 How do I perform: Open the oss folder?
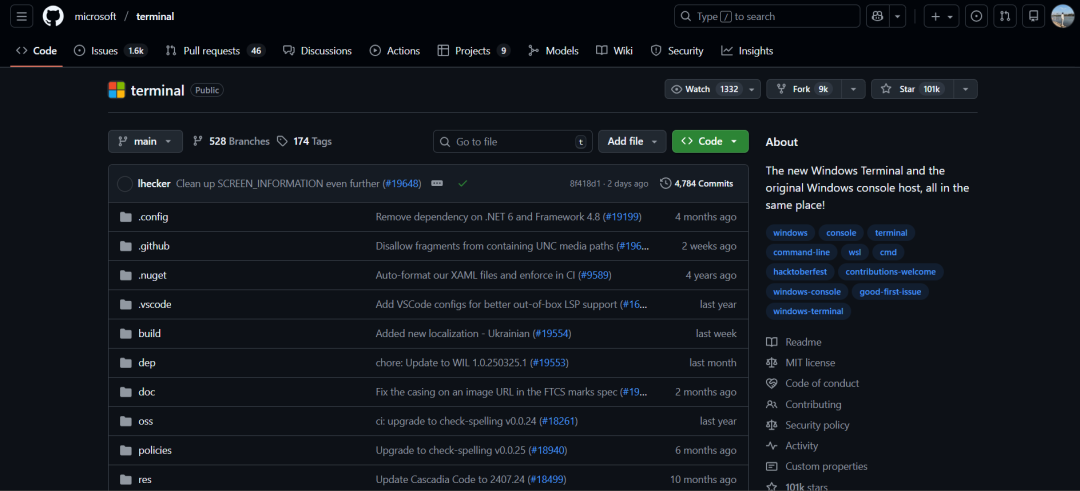145,421
